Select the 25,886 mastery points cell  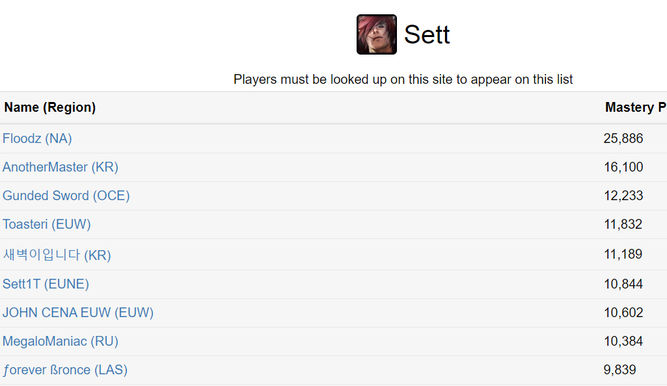click(x=623, y=138)
